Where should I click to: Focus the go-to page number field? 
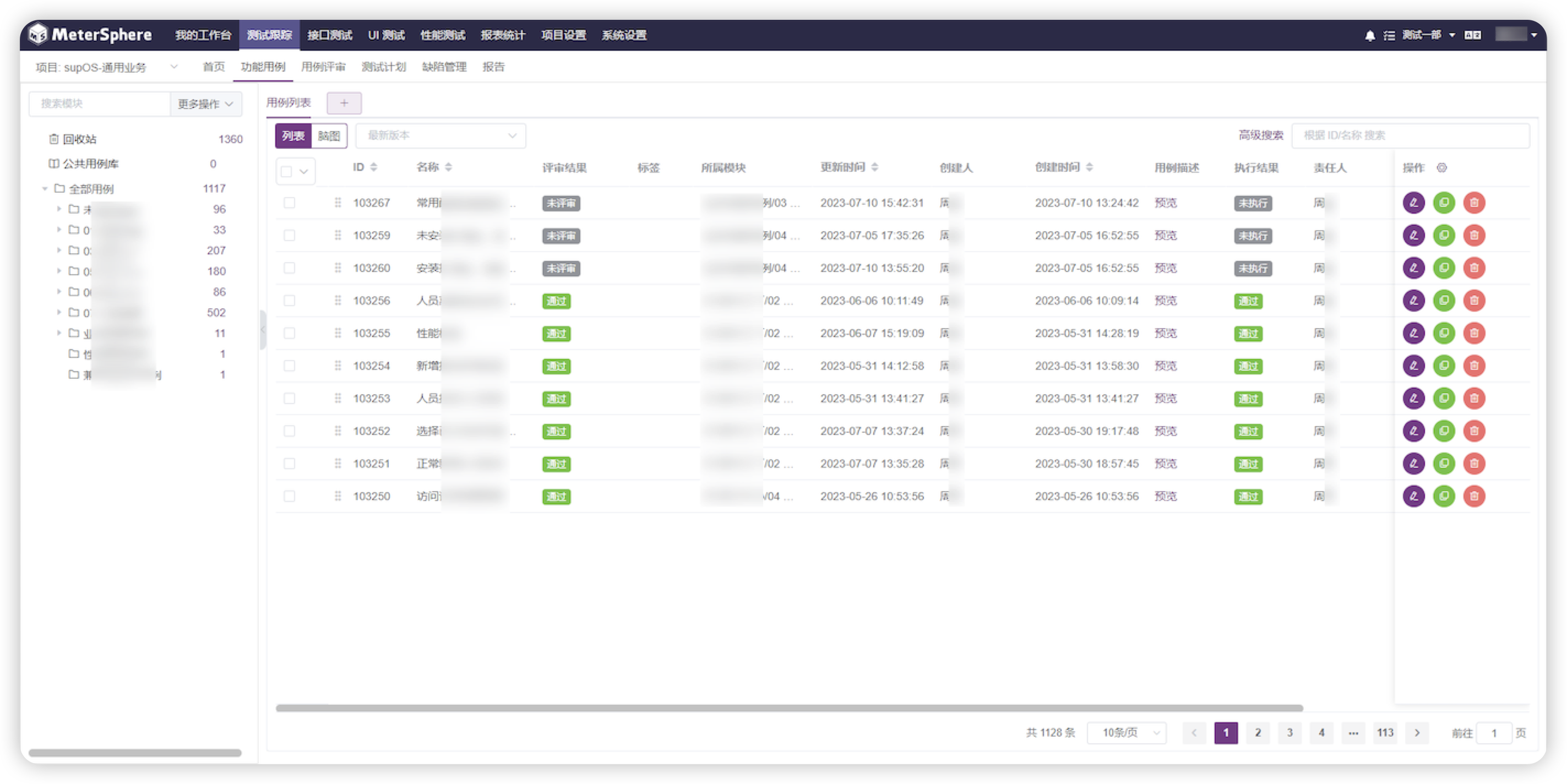[1493, 732]
